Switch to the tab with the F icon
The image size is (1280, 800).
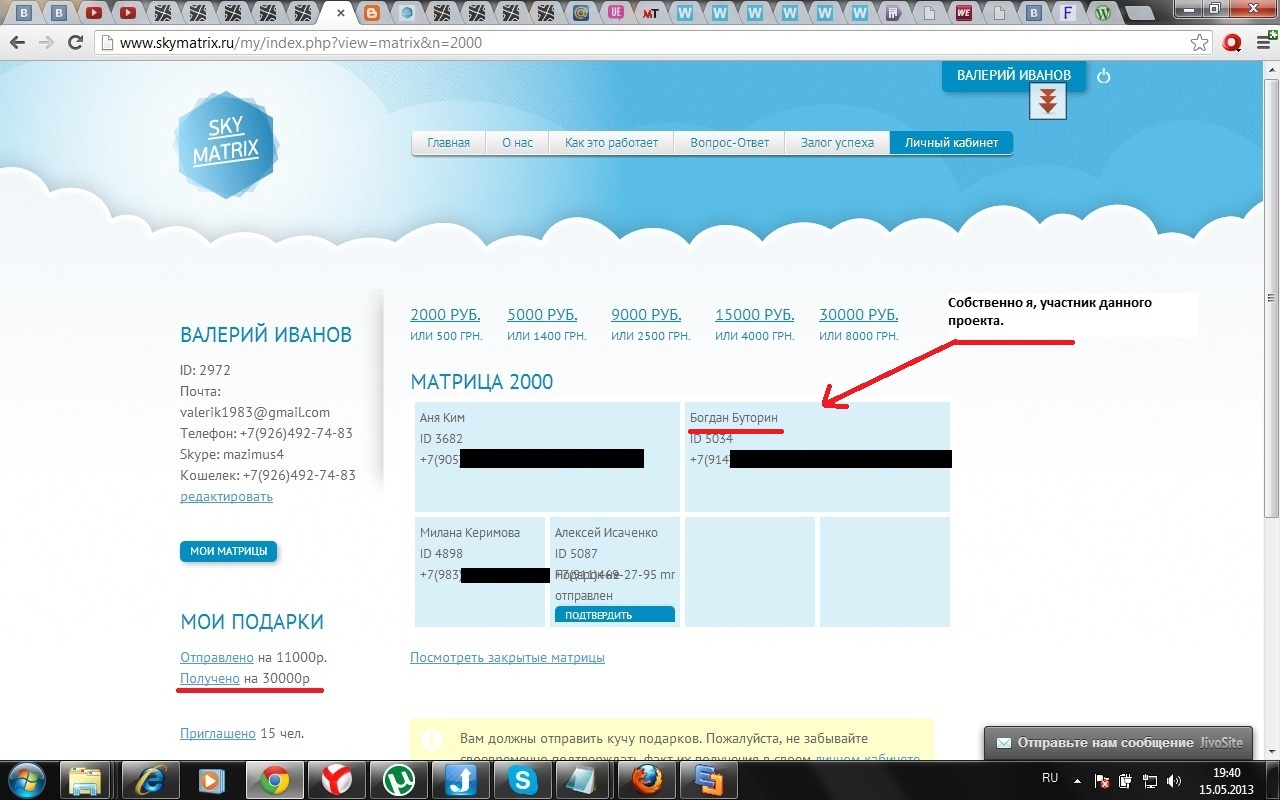click(1069, 13)
